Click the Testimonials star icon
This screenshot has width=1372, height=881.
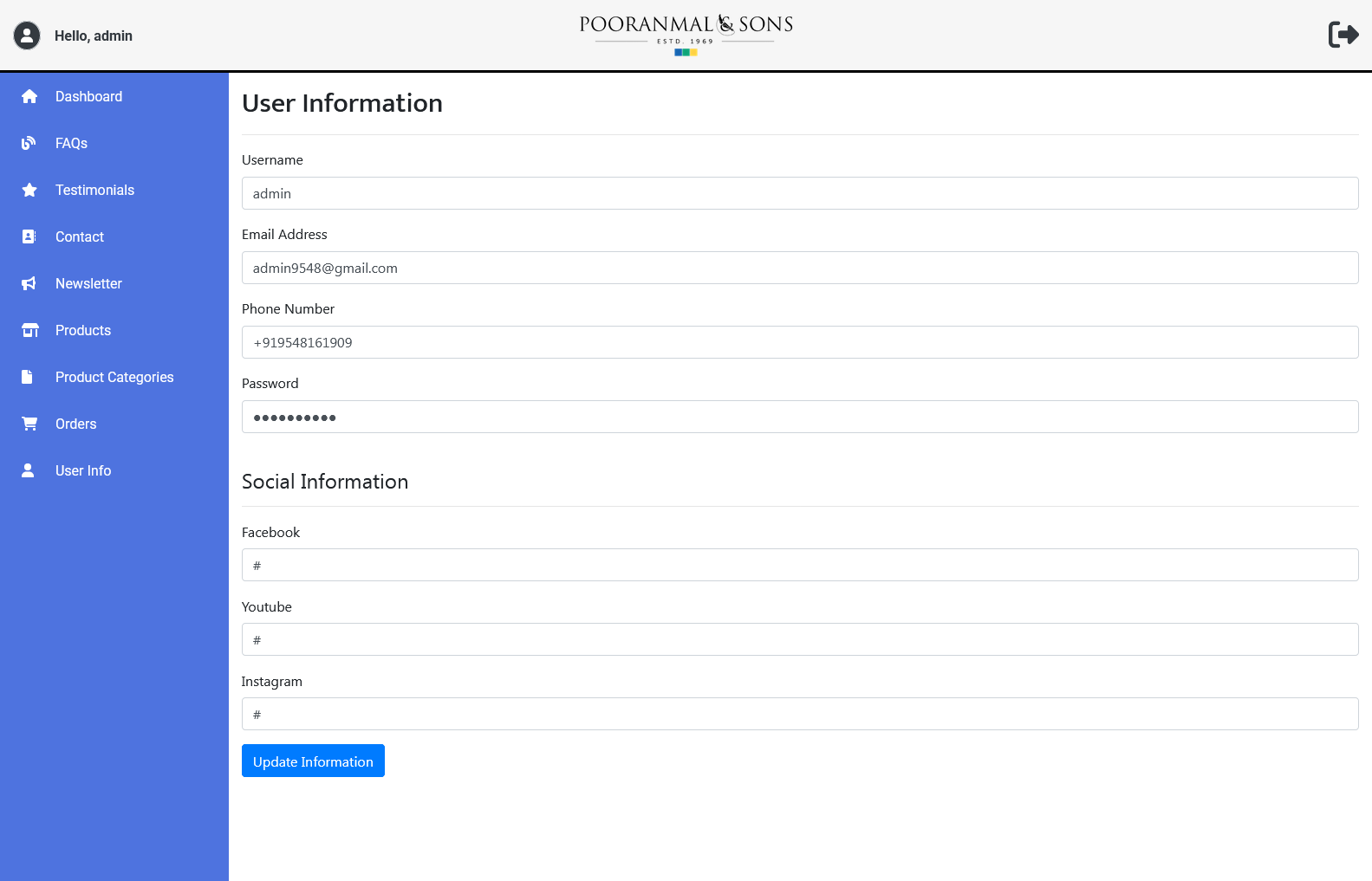(x=29, y=190)
